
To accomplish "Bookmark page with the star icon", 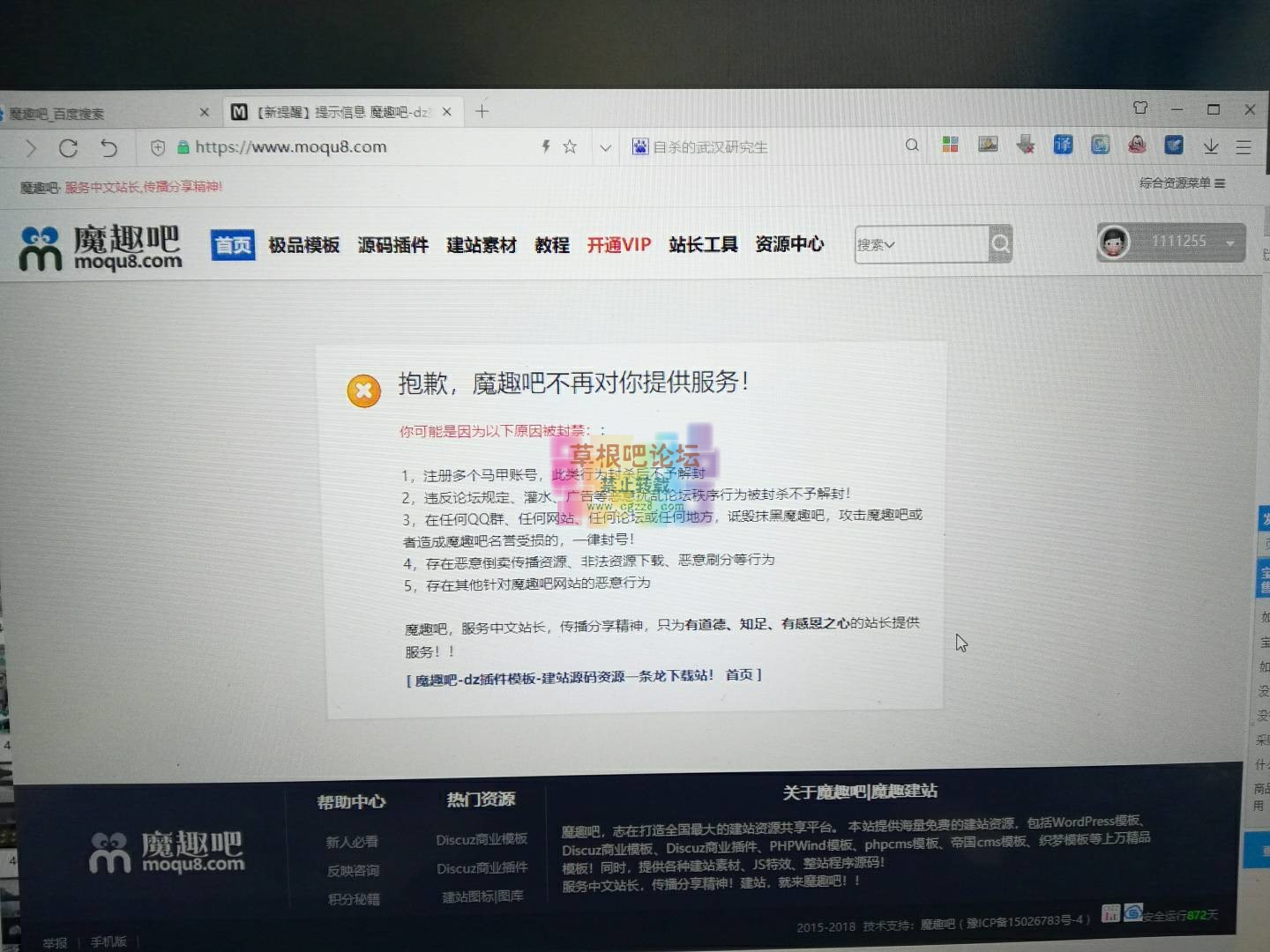I will point(570,146).
